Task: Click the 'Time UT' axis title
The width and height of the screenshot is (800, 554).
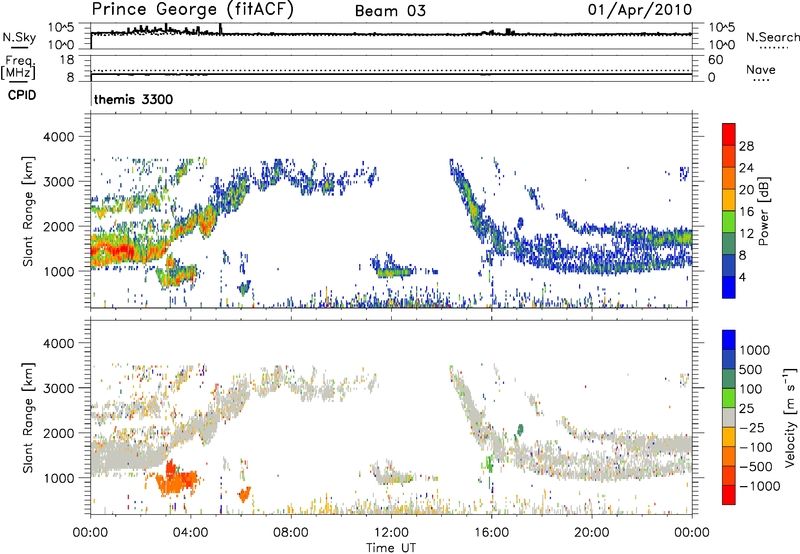Action: 391,548
